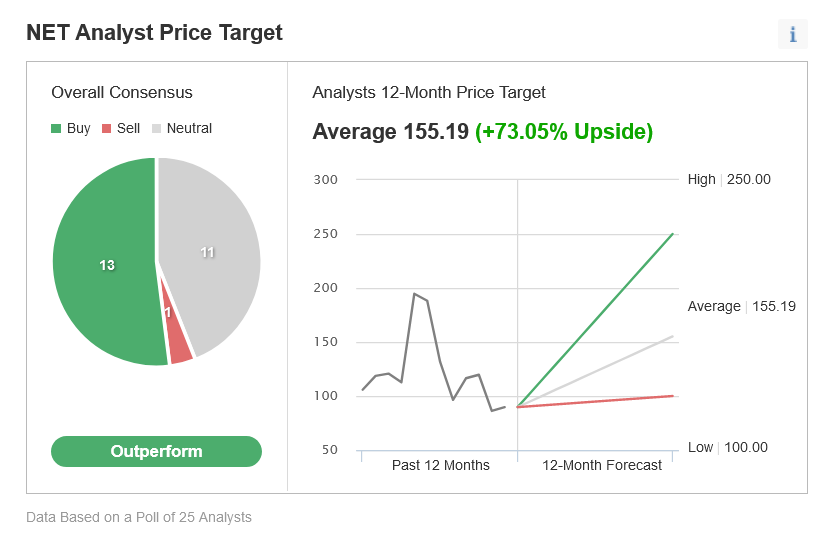
Task: Click the past 12 months price peak
Action: (x=415, y=294)
